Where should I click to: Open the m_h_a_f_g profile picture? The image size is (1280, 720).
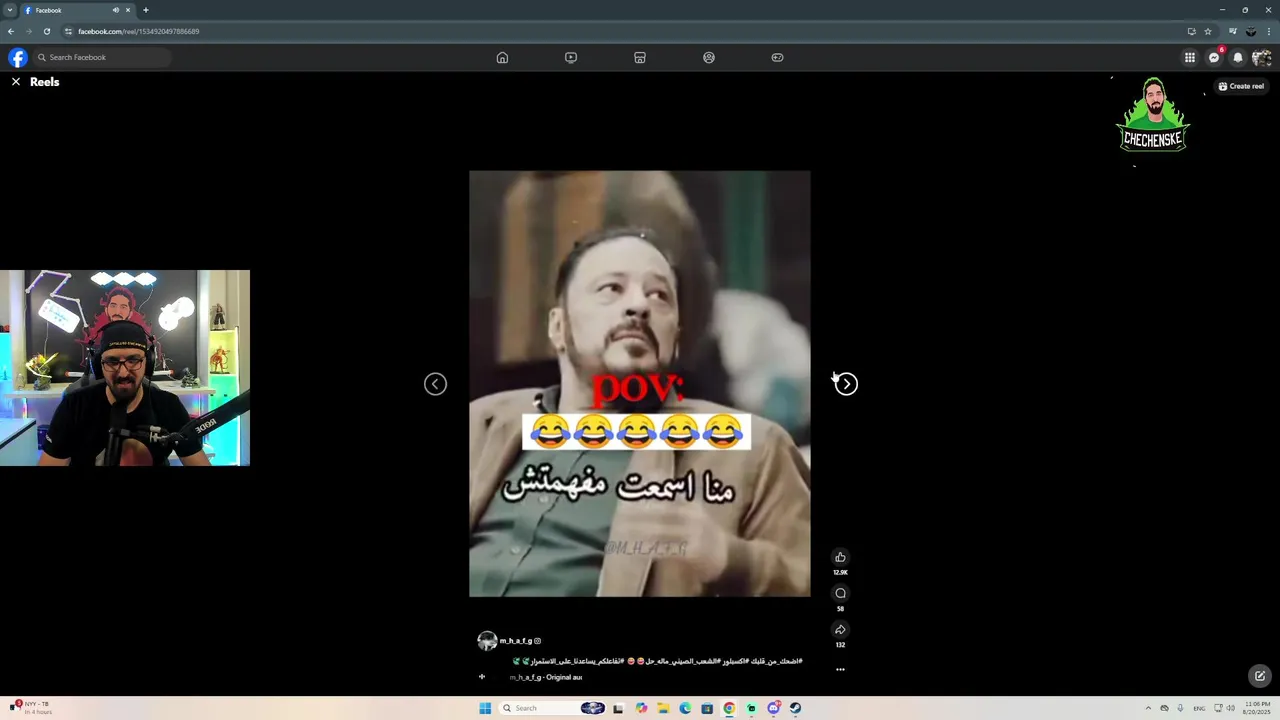point(487,641)
